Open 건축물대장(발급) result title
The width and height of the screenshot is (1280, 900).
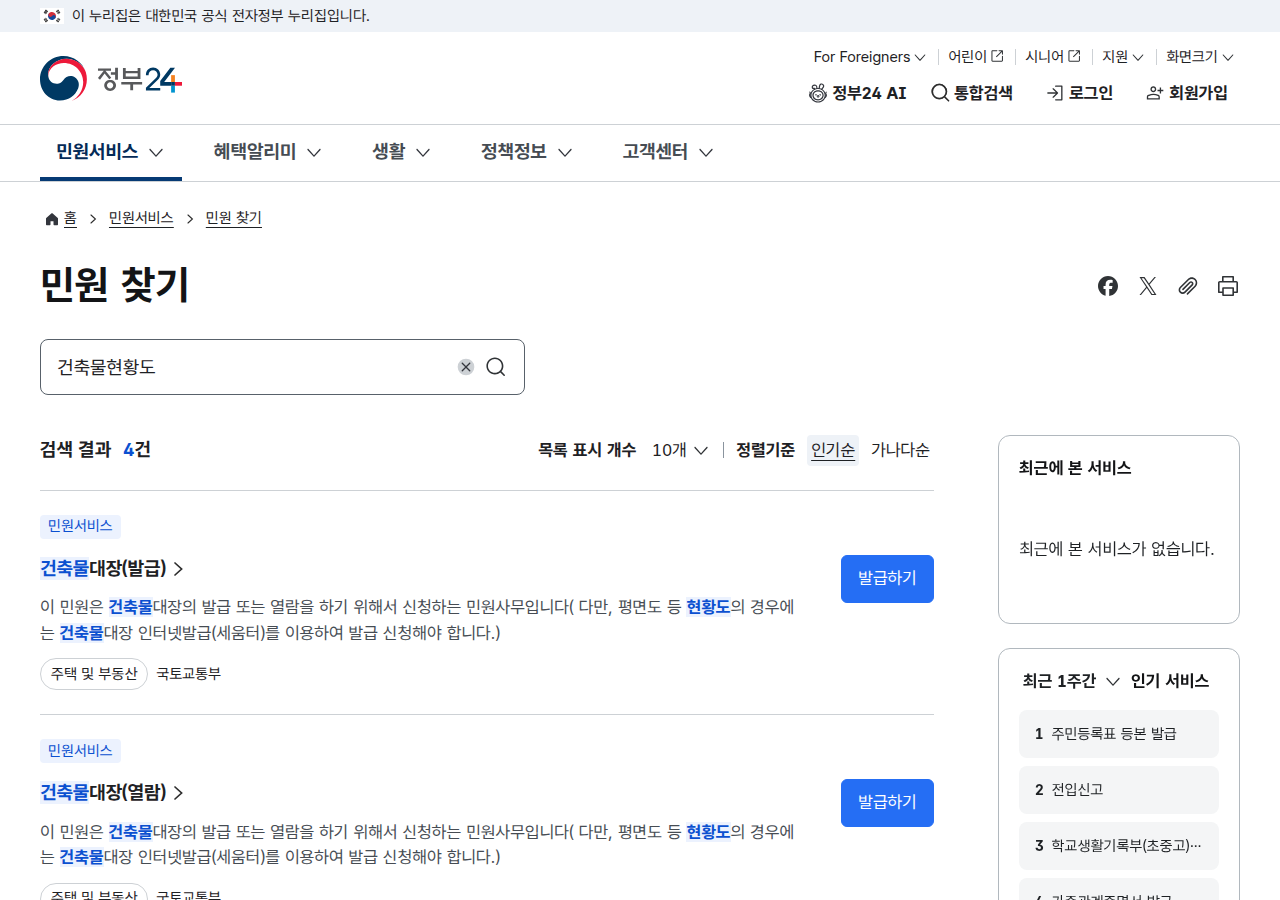pos(112,568)
